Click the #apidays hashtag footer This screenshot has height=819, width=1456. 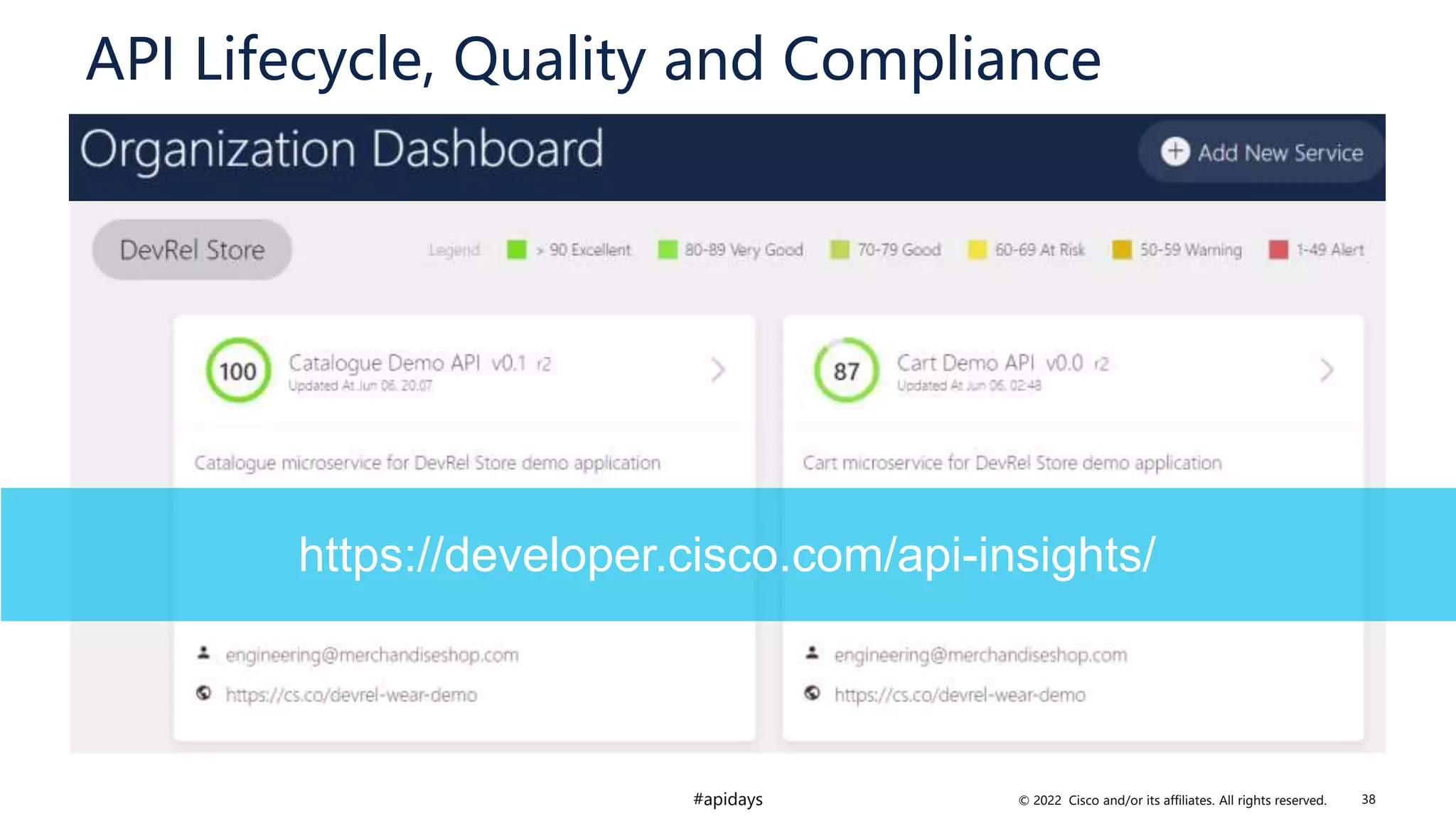point(728,799)
